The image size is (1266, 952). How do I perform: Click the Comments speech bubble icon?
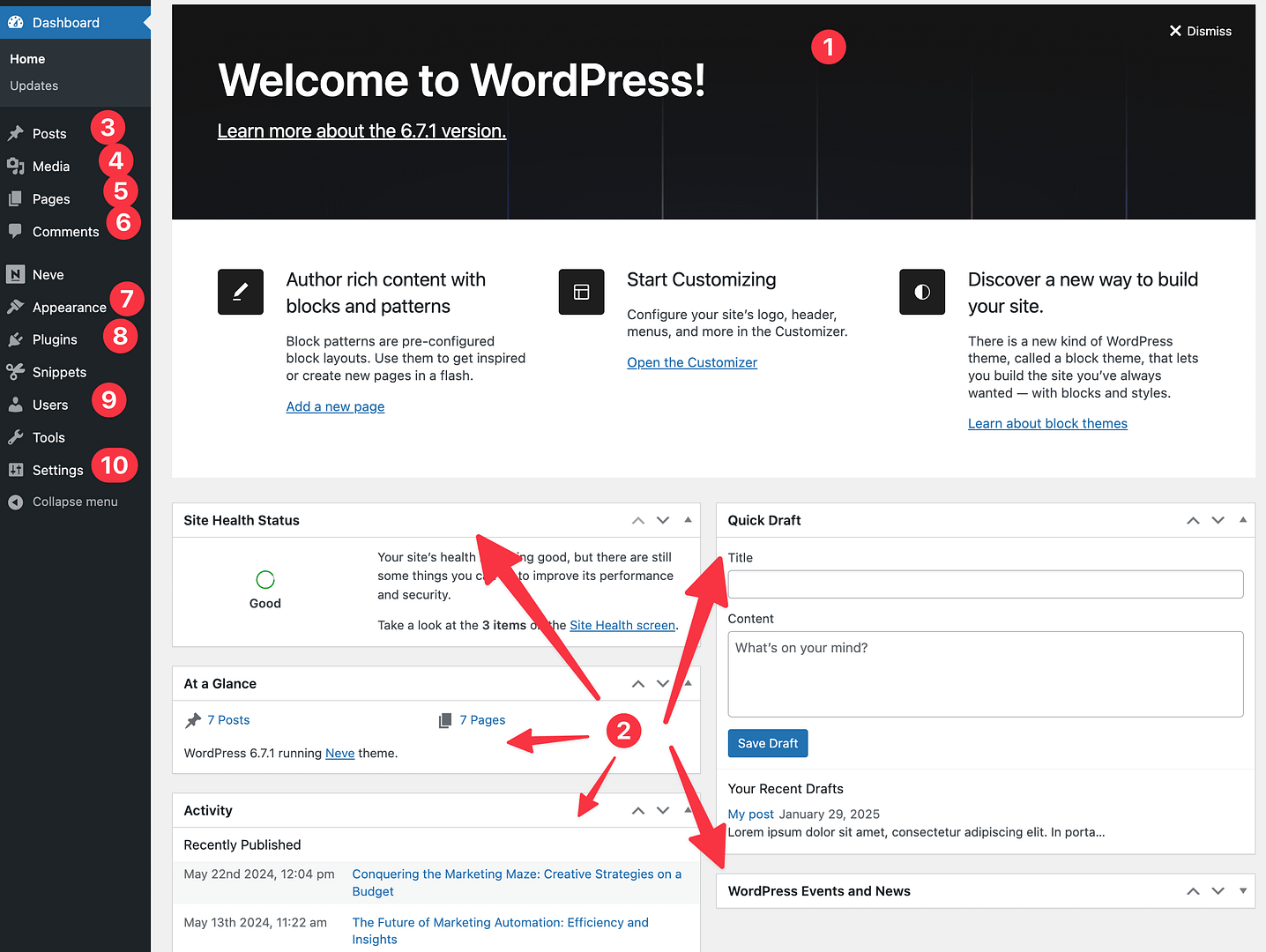point(16,231)
